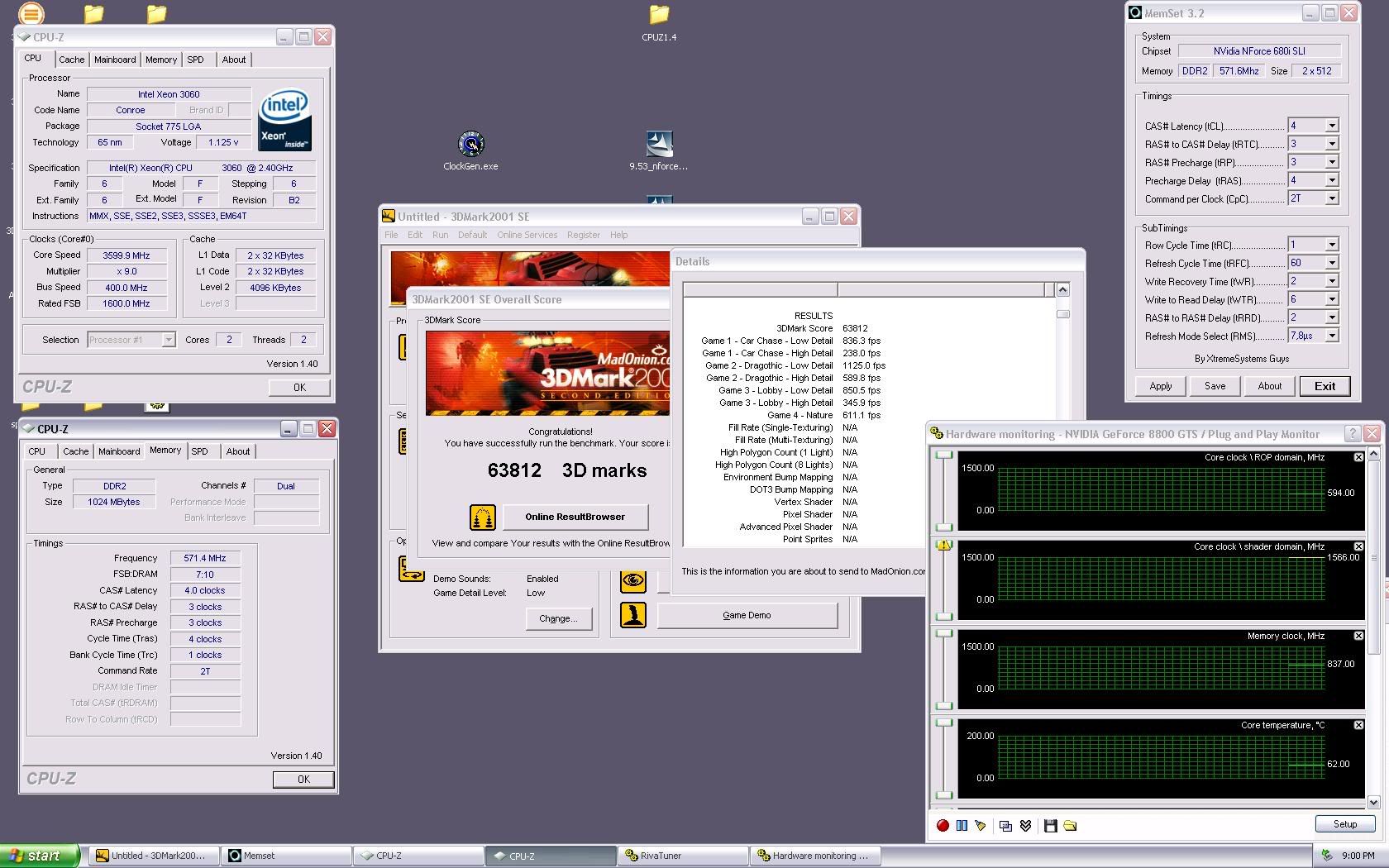Click the yellow folder icon in monitoring toolbar

1070,826
